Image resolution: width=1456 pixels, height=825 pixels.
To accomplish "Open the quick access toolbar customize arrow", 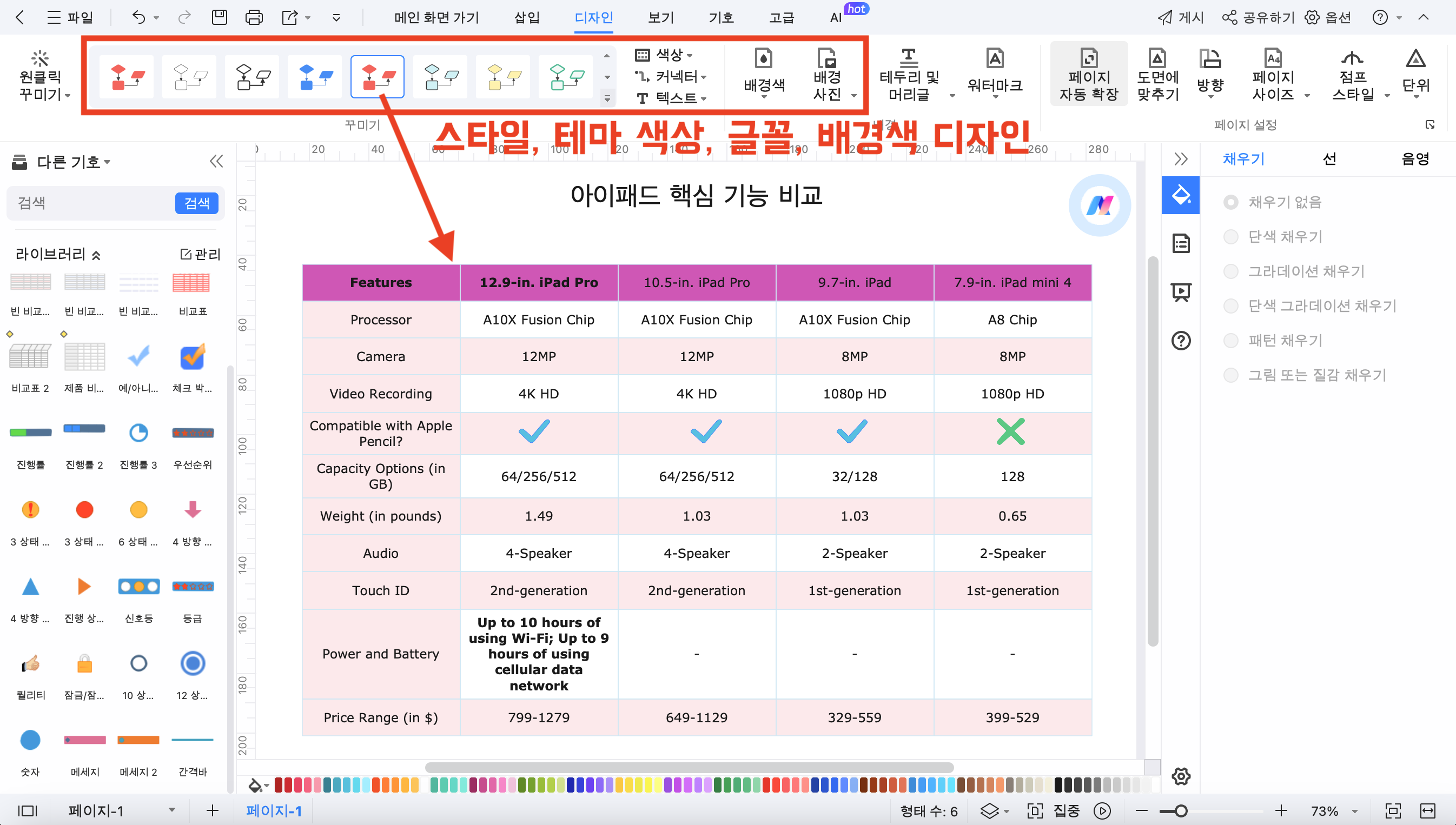I will (x=336, y=17).
